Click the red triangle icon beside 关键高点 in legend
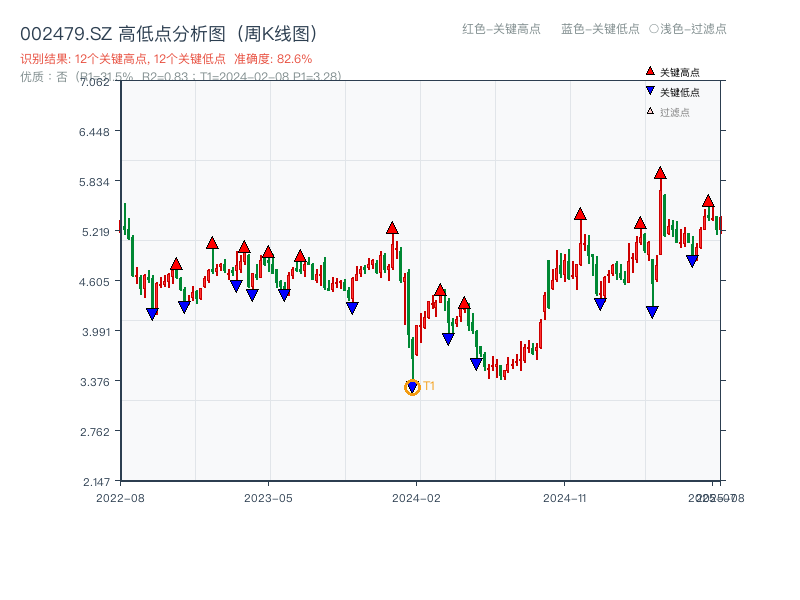The image size is (800, 600). [x=650, y=71]
